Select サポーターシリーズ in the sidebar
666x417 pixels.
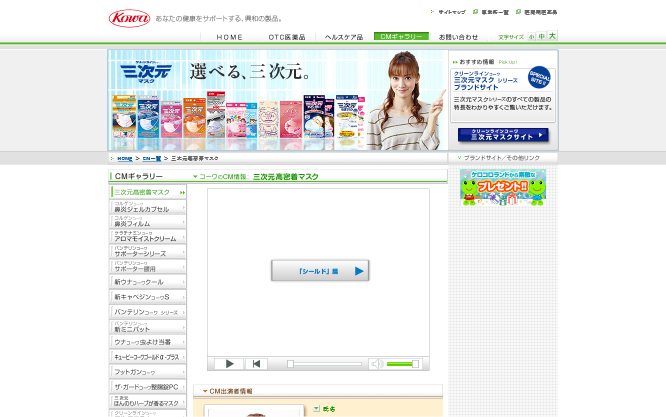pos(148,251)
